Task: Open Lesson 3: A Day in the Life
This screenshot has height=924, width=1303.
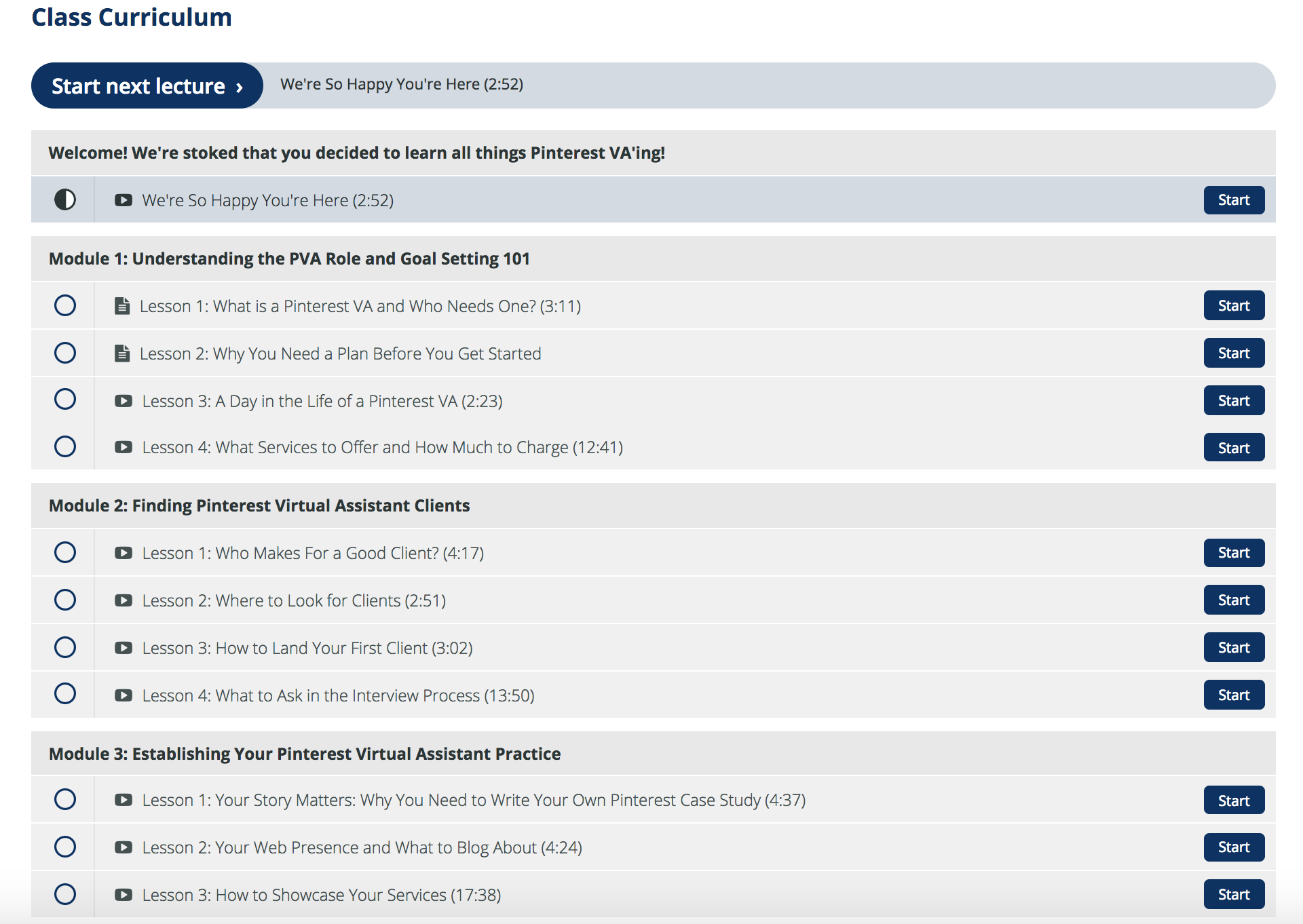Action: (x=322, y=402)
